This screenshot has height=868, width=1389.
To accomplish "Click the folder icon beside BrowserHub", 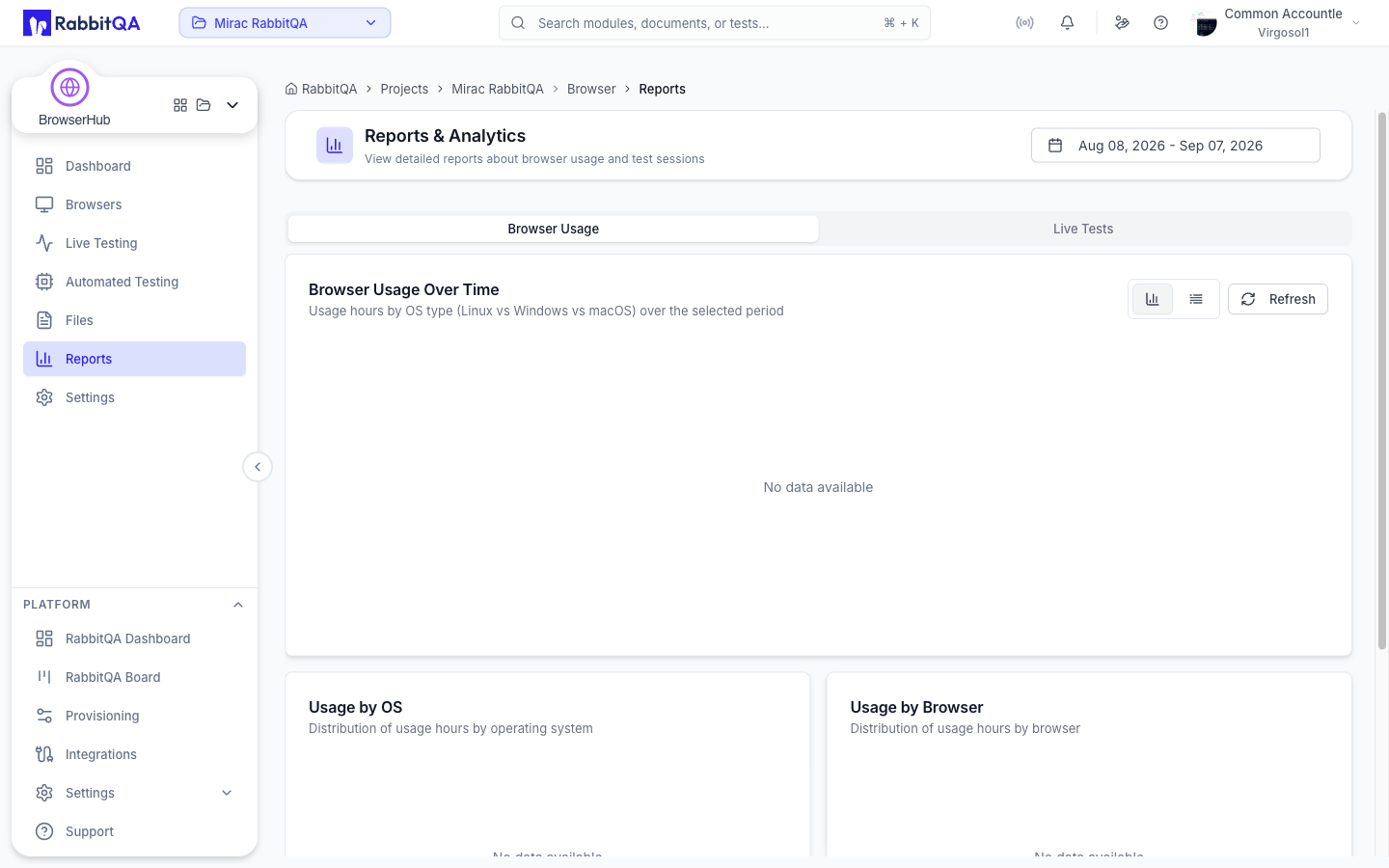I will click(x=204, y=105).
